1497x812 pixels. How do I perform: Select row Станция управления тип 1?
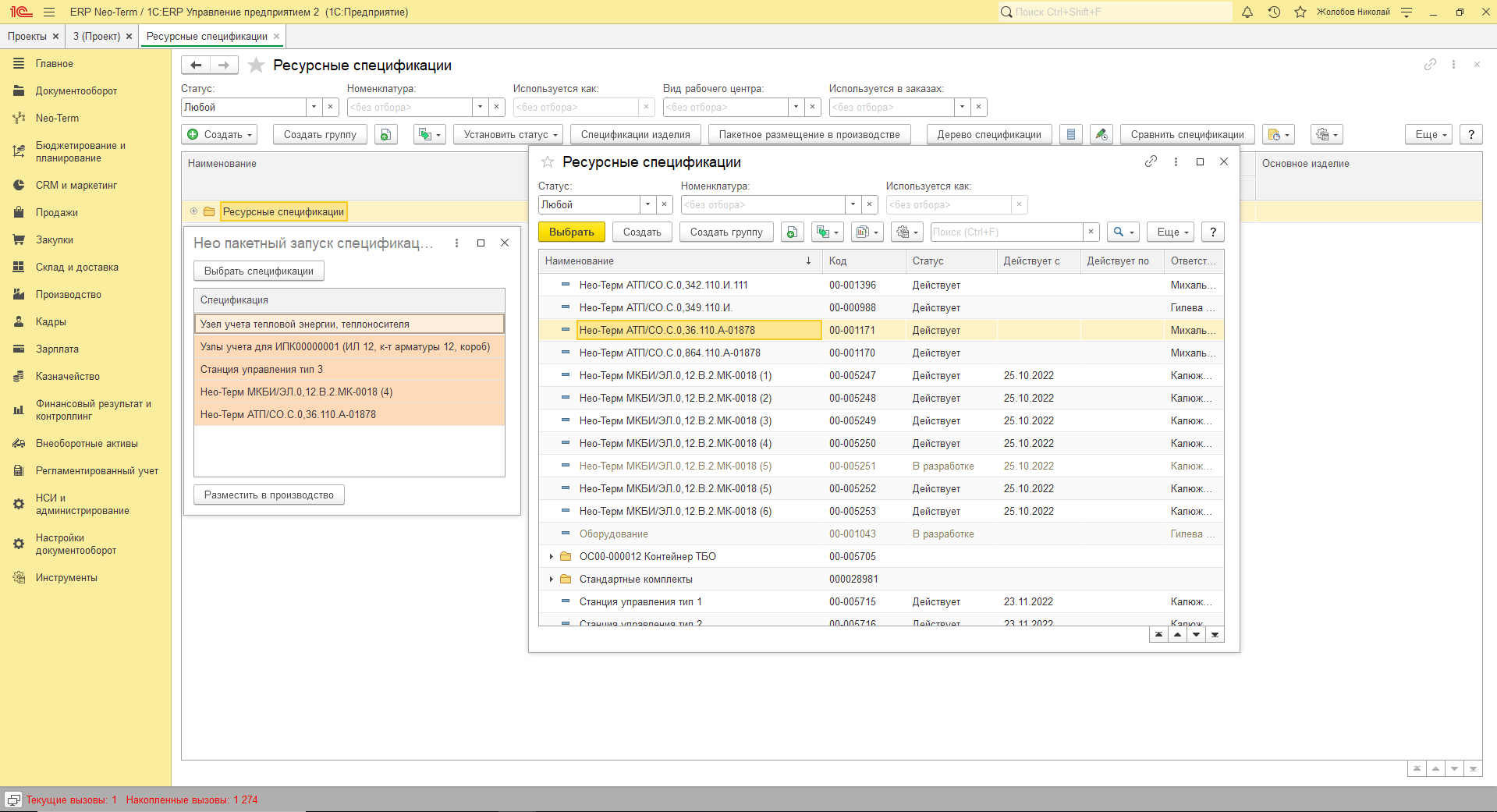coord(881,601)
